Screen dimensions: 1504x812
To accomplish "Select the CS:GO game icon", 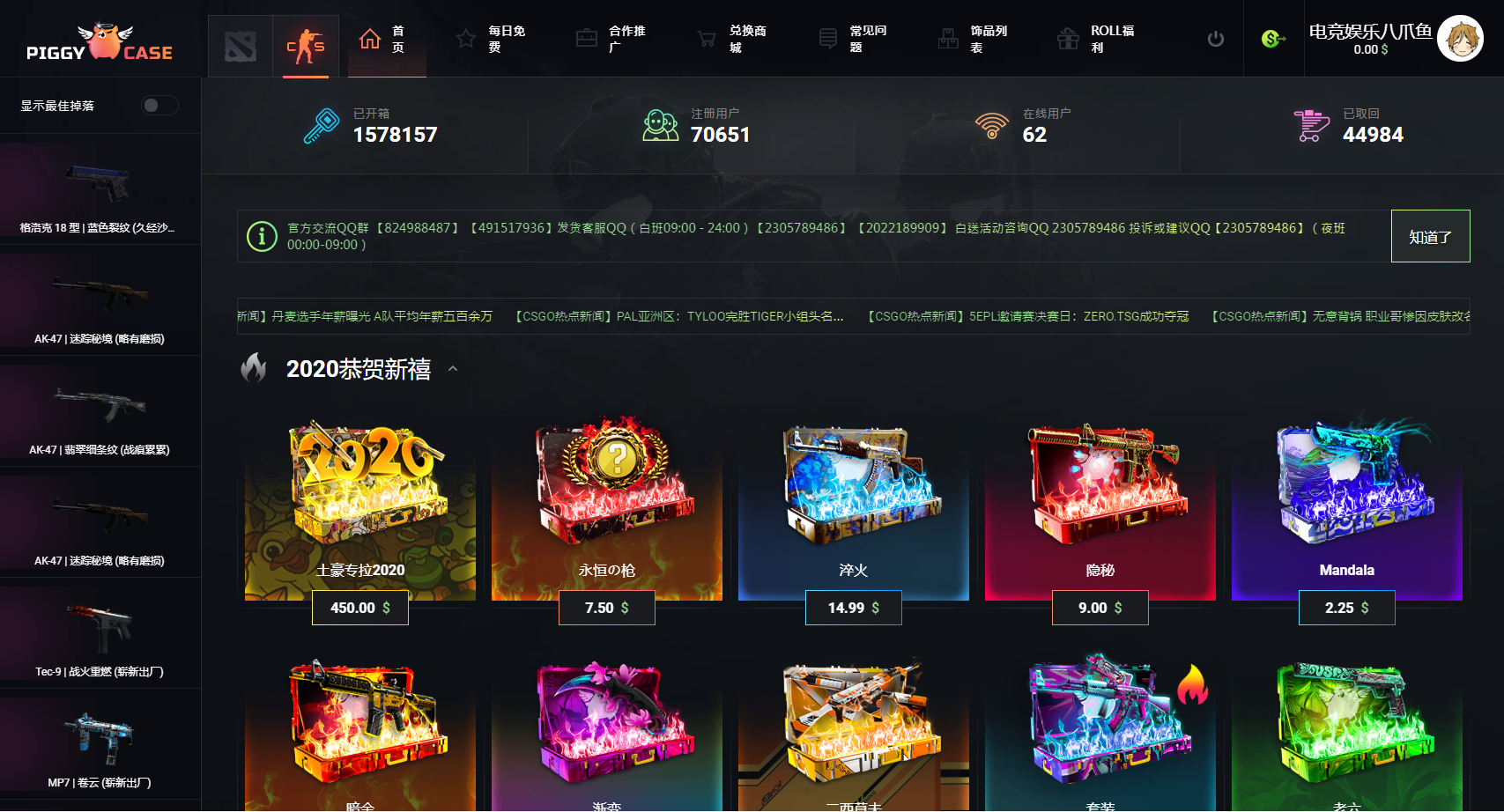I will (x=306, y=46).
